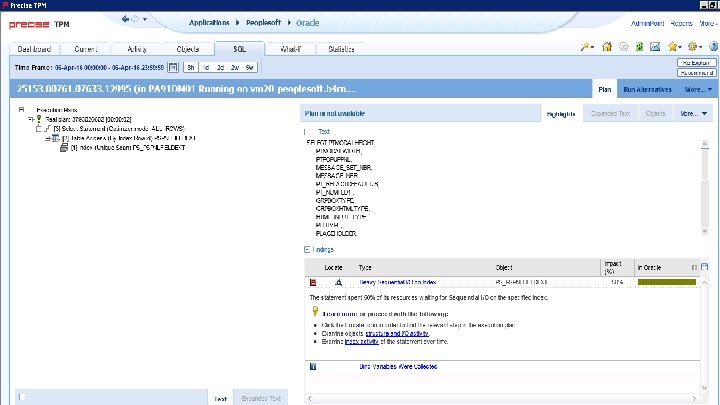Click the Home house icon

(607, 46)
